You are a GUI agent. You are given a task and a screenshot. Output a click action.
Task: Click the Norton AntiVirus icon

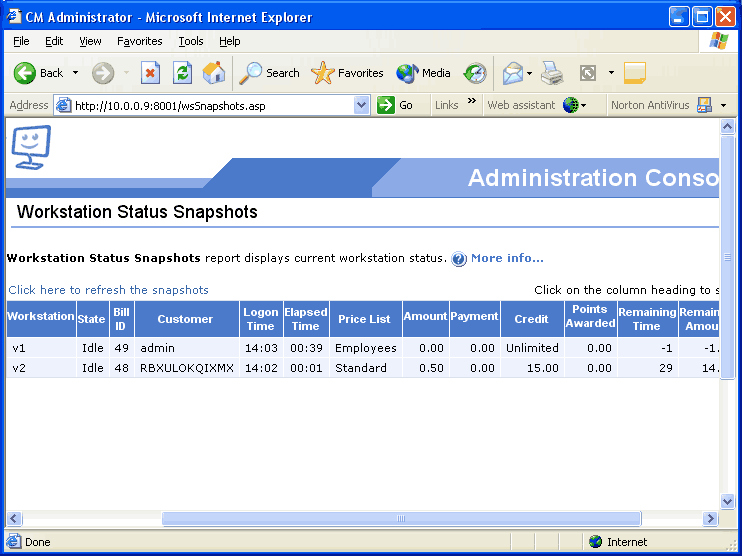(x=705, y=105)
